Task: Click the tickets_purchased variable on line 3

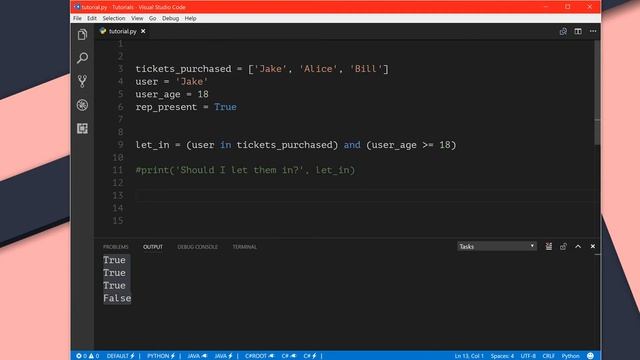Action: pyautogui.click(x=183, y=69)
